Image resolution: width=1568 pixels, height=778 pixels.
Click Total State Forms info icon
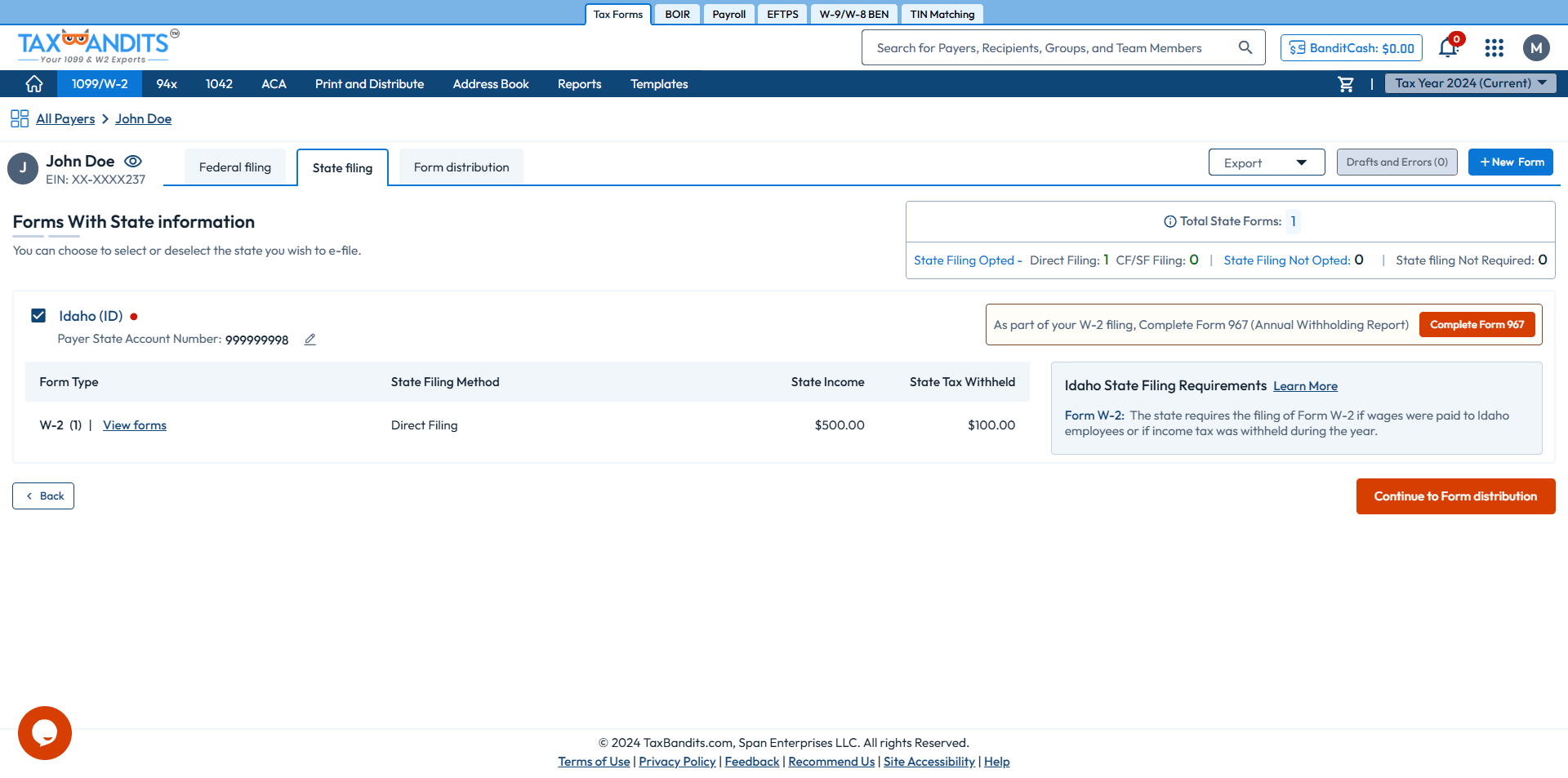click(x=1169, y=221)
